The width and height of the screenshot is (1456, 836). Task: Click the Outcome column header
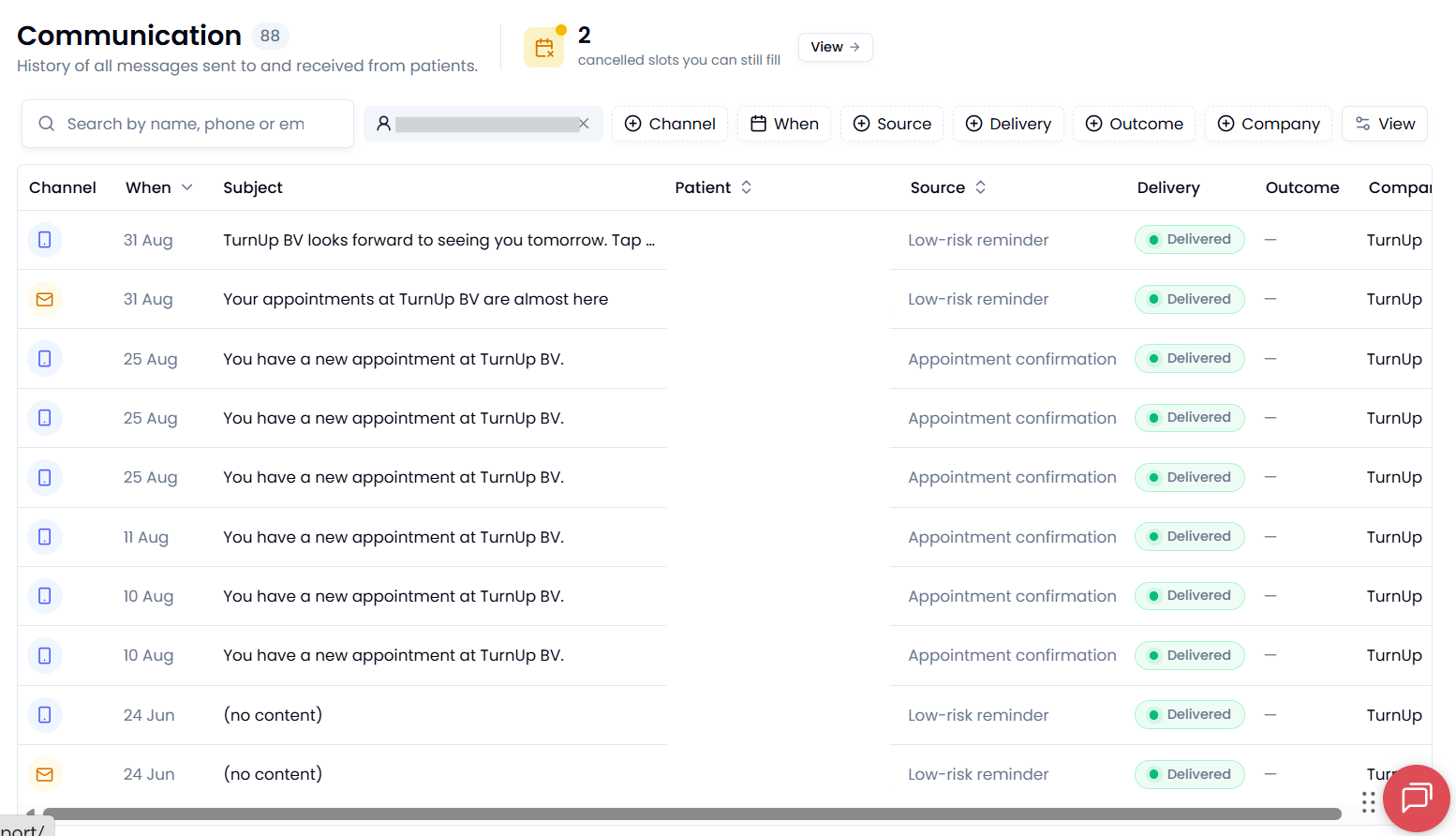point(1302,187)
